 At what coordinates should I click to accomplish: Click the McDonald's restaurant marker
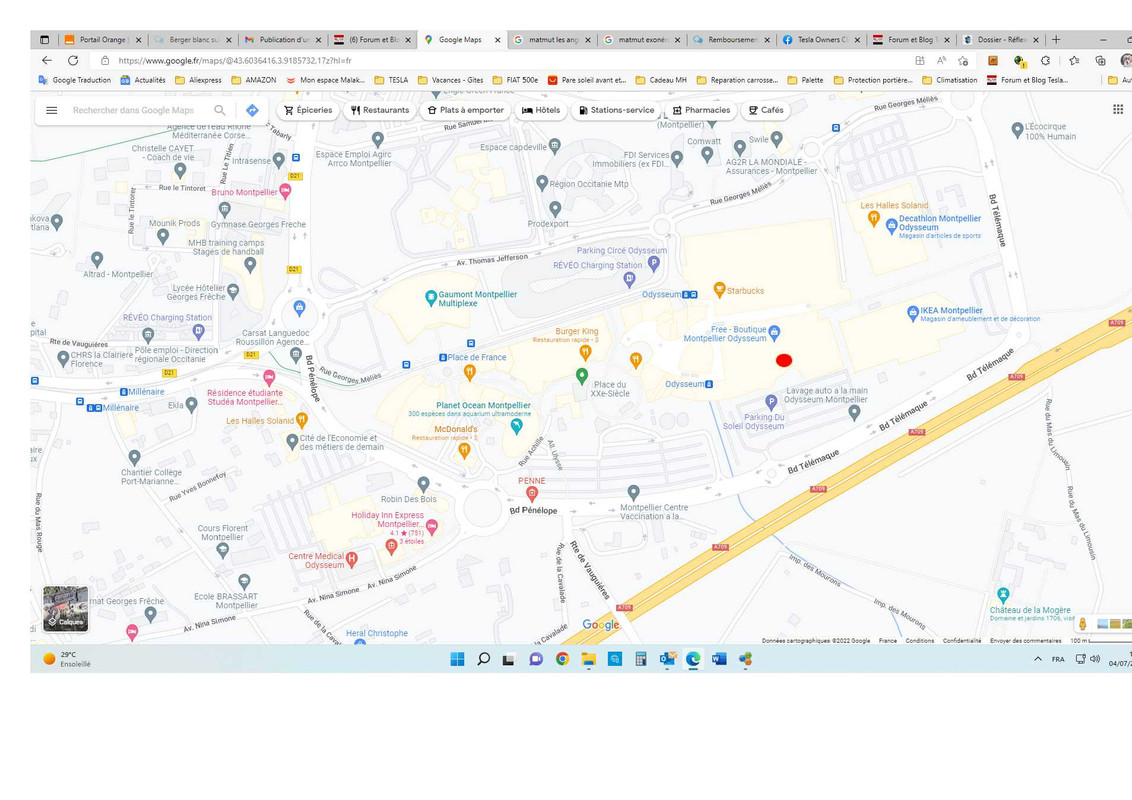pos(464,451)
